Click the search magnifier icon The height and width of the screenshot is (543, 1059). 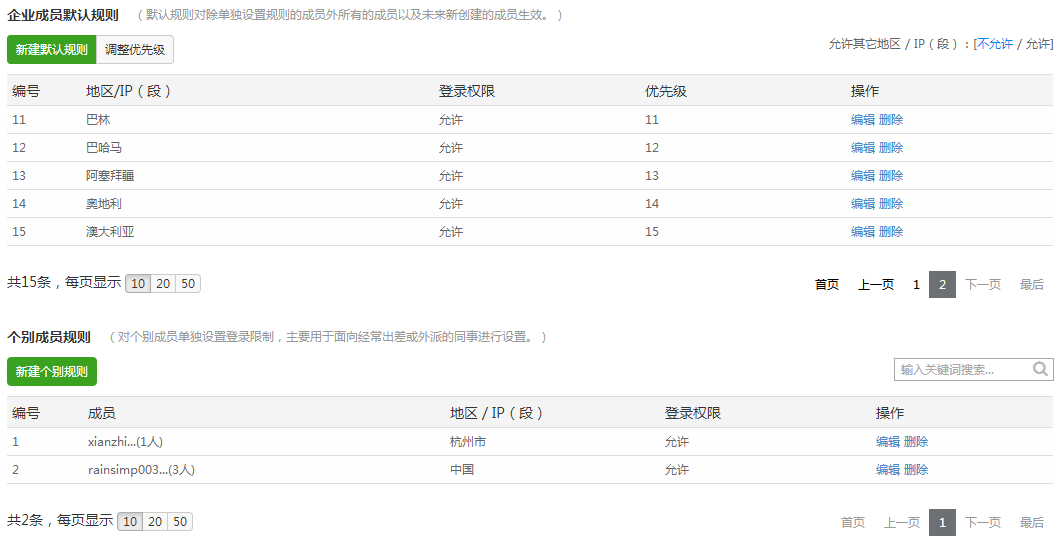(x=1041, y=369)
